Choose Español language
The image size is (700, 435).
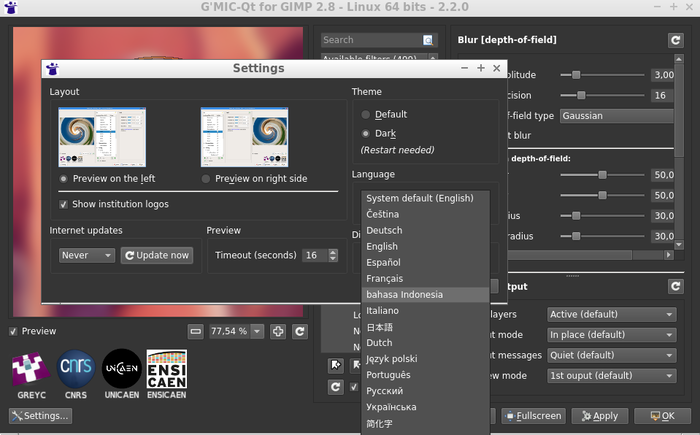click(x=425, y=263)
